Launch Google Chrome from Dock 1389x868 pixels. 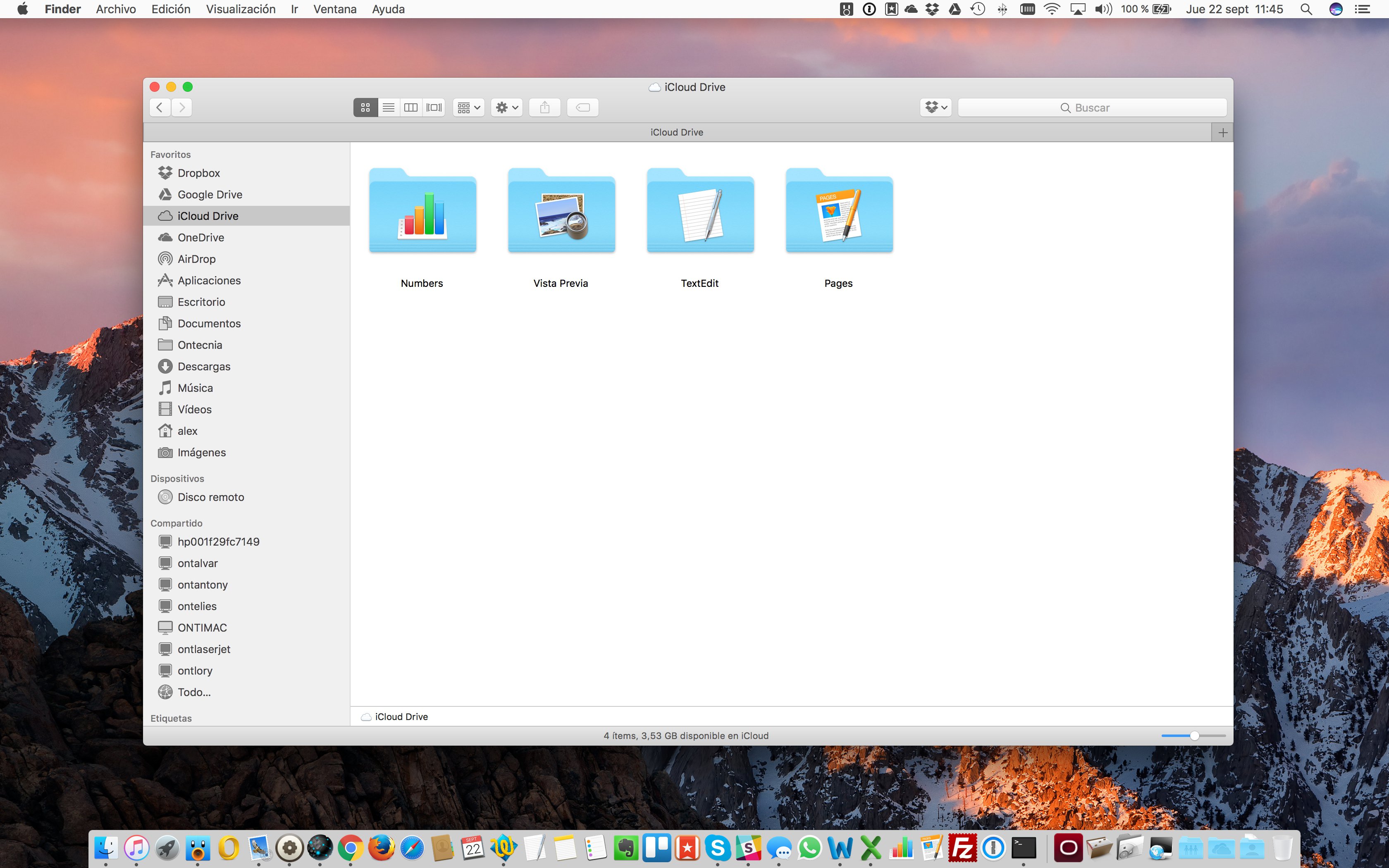[350, 847]
